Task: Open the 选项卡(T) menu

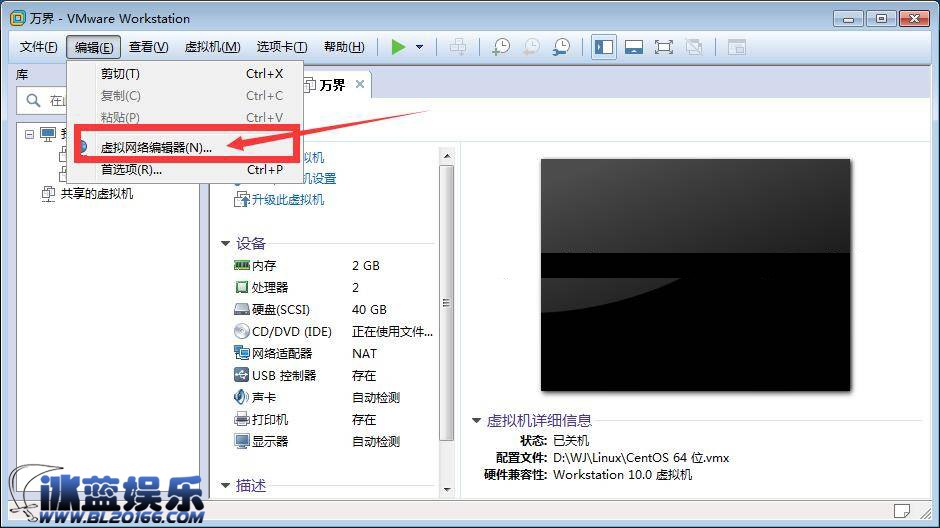Action: tap(282, 47)
